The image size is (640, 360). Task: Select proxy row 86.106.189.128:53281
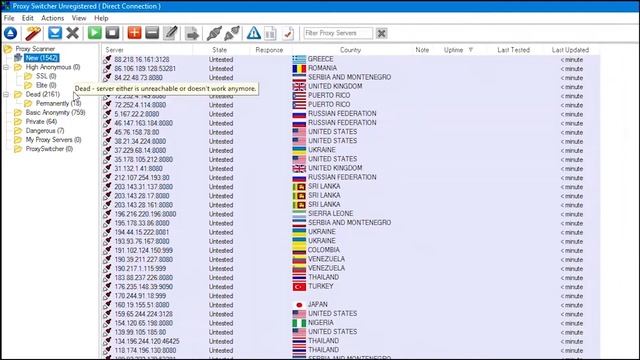pyautogui.click(x=351, y=69)
